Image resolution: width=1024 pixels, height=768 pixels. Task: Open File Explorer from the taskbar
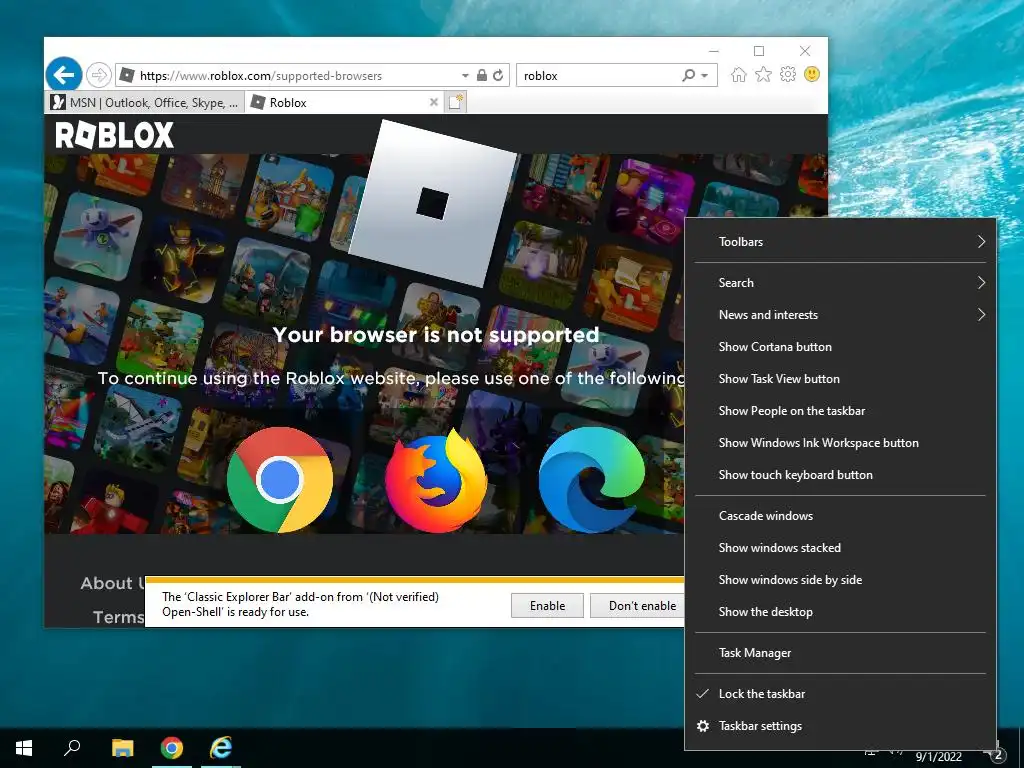click(x=122, y=748)
